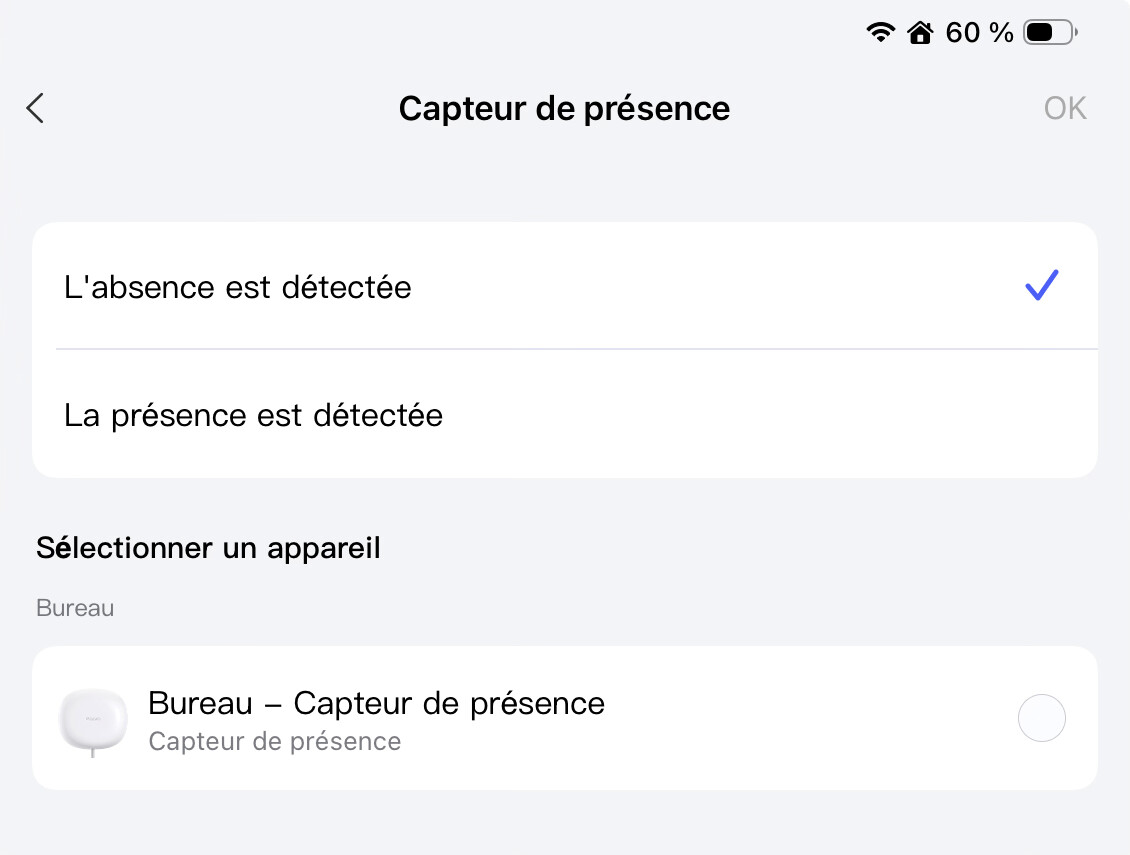1130x855 pixels.
Task: Select "L'absence est détectée" option
Action: point(238,288)
